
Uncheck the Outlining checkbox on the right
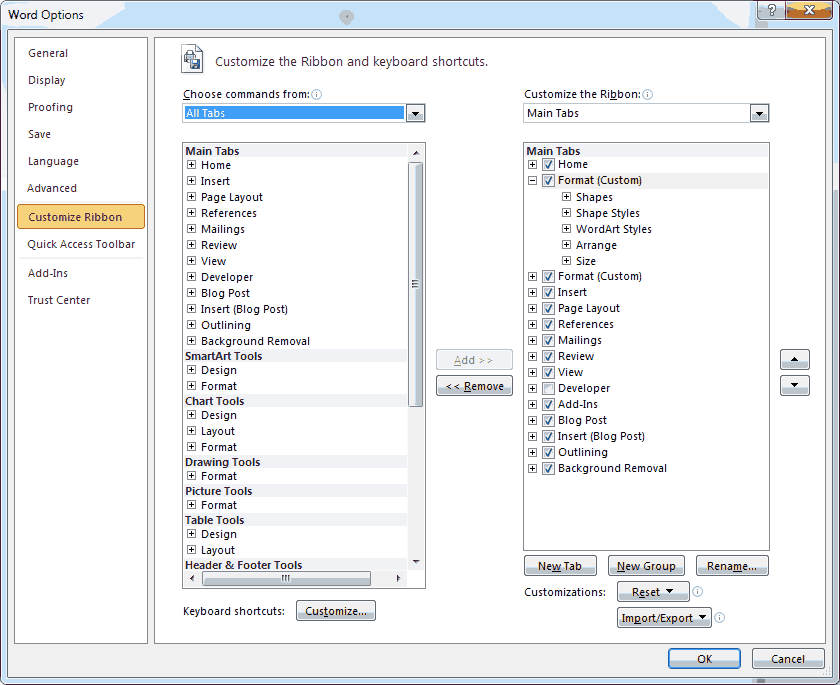click(x=548, y=453)
